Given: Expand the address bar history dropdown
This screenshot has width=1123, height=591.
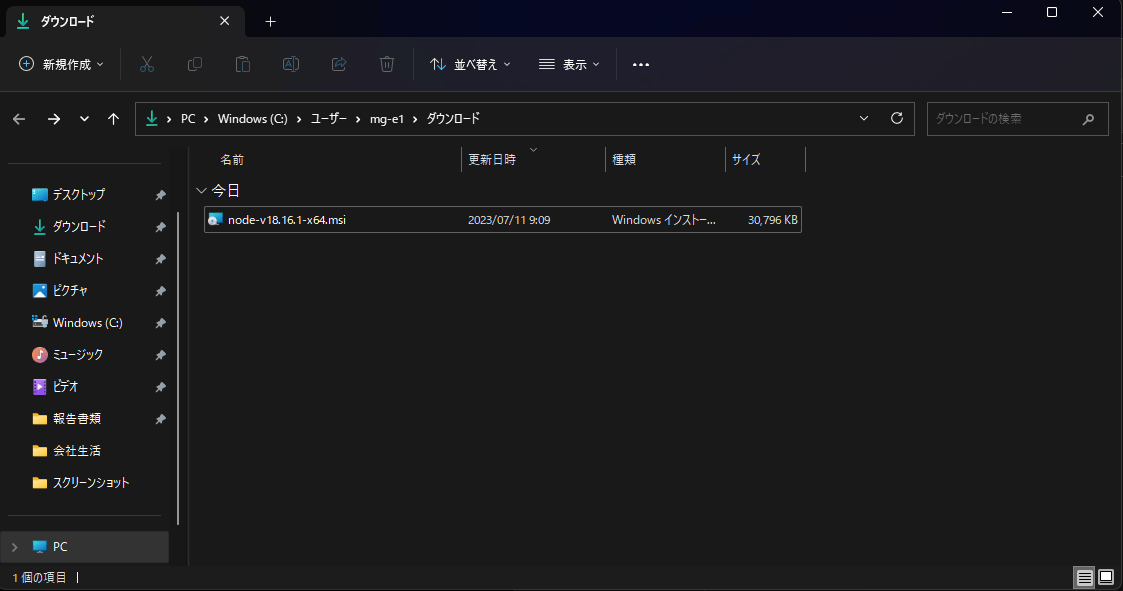Looking at the screenshot, I should click(864, 118).
